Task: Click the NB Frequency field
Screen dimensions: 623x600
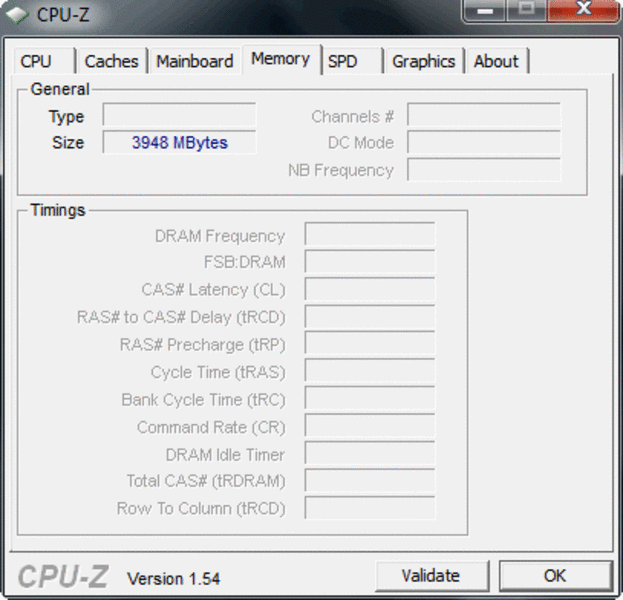Action: pos(484,170)
